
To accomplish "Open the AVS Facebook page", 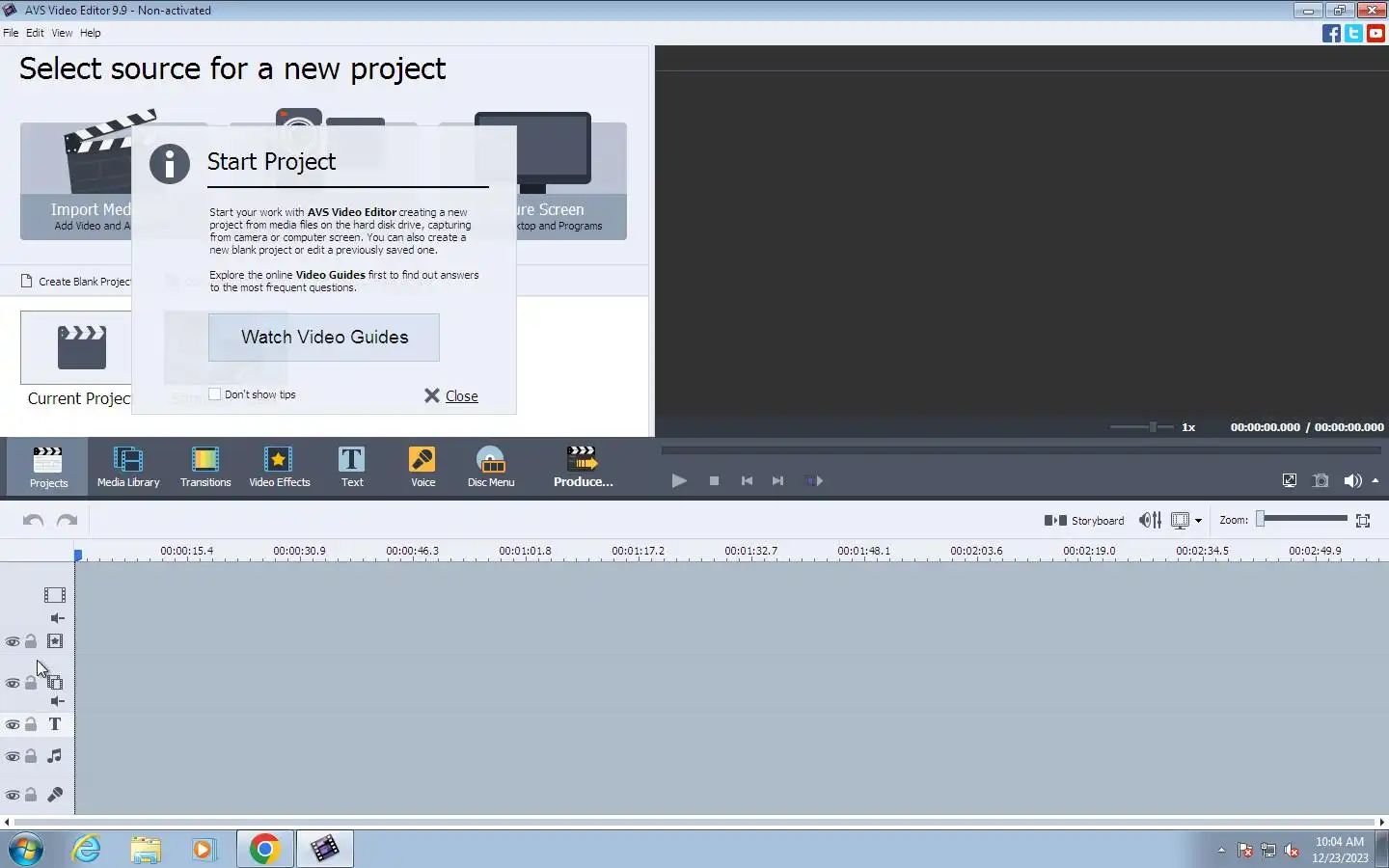I will 1331,33.
